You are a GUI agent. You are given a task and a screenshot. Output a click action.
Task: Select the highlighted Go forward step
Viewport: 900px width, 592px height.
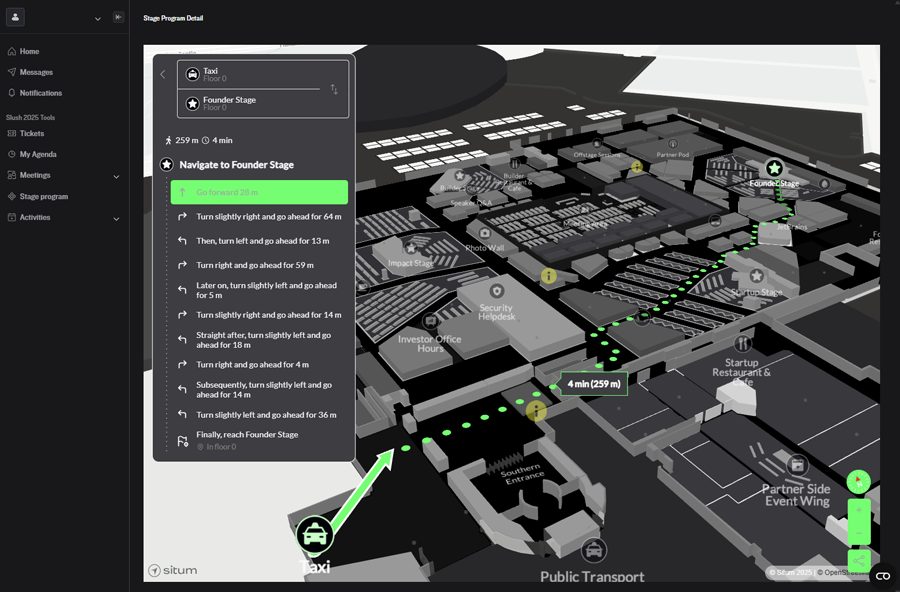(x=259, y=192)
